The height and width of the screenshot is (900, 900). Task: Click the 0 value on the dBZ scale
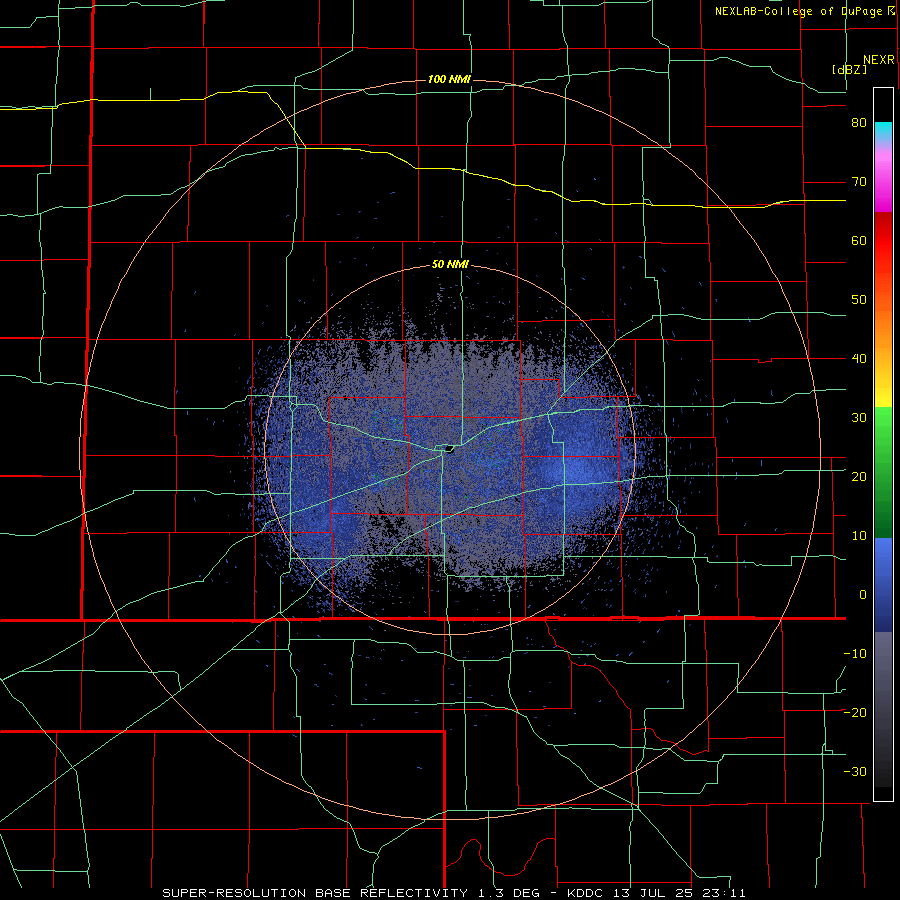(863, 595)
